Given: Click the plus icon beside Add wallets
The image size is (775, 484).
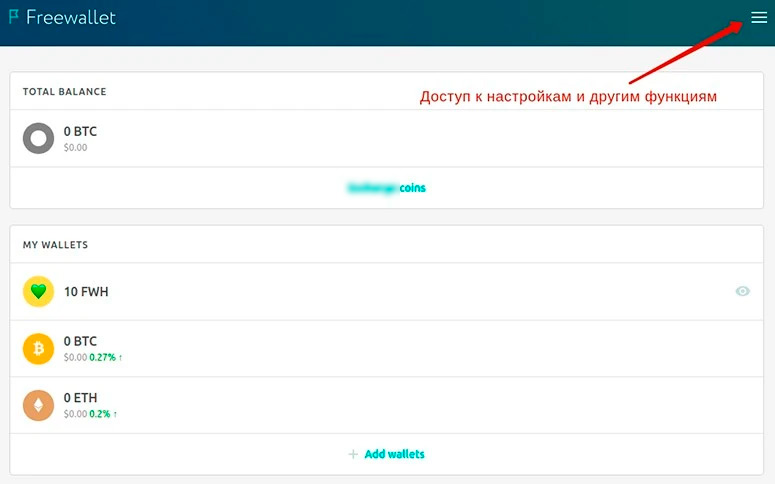Looking at the screenshot, I should 353,454.
